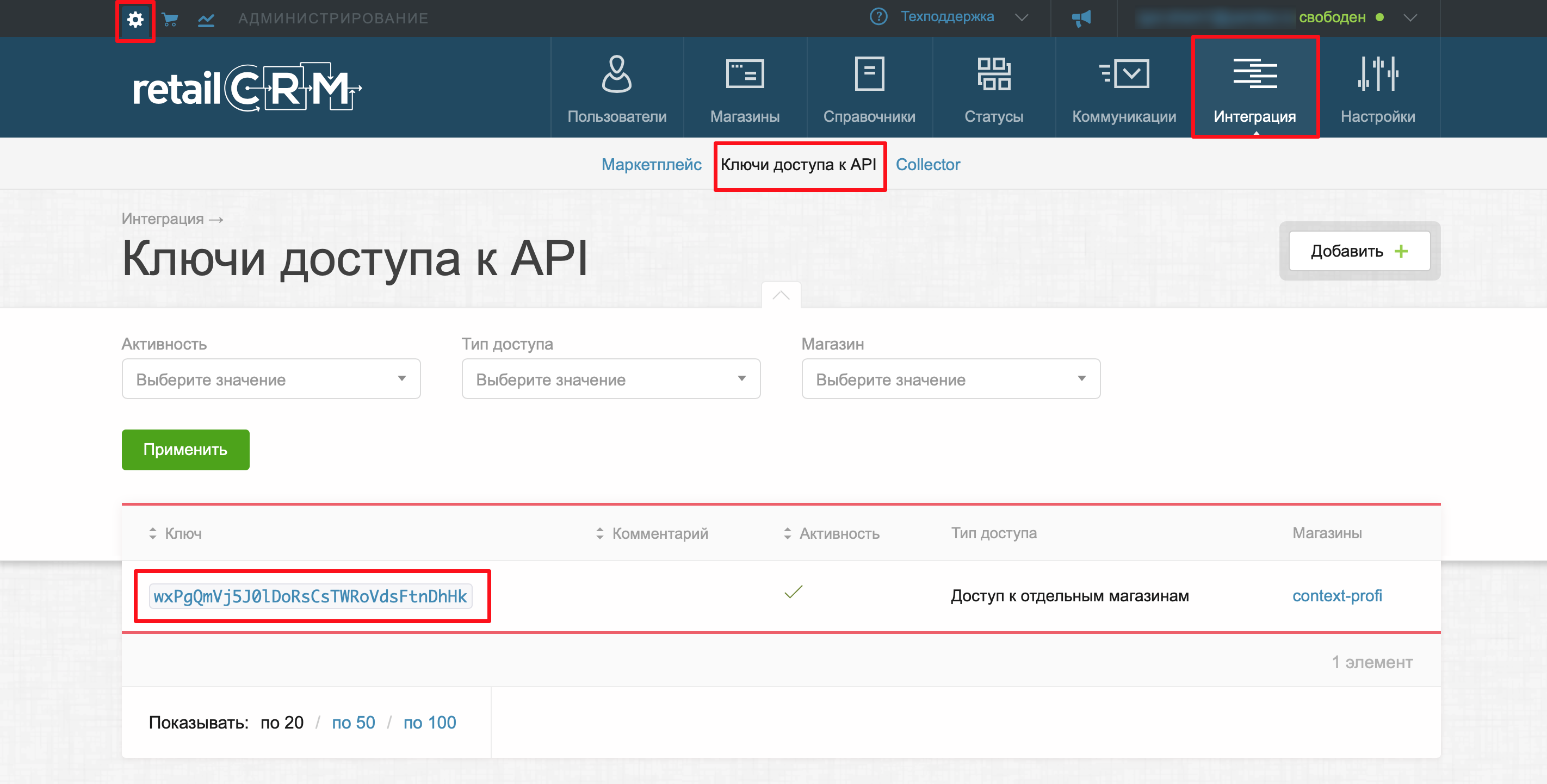Screen dimensions: 1547x784
Task: Switch to Ключи доступа к API tab
Action: coord(798,165)
